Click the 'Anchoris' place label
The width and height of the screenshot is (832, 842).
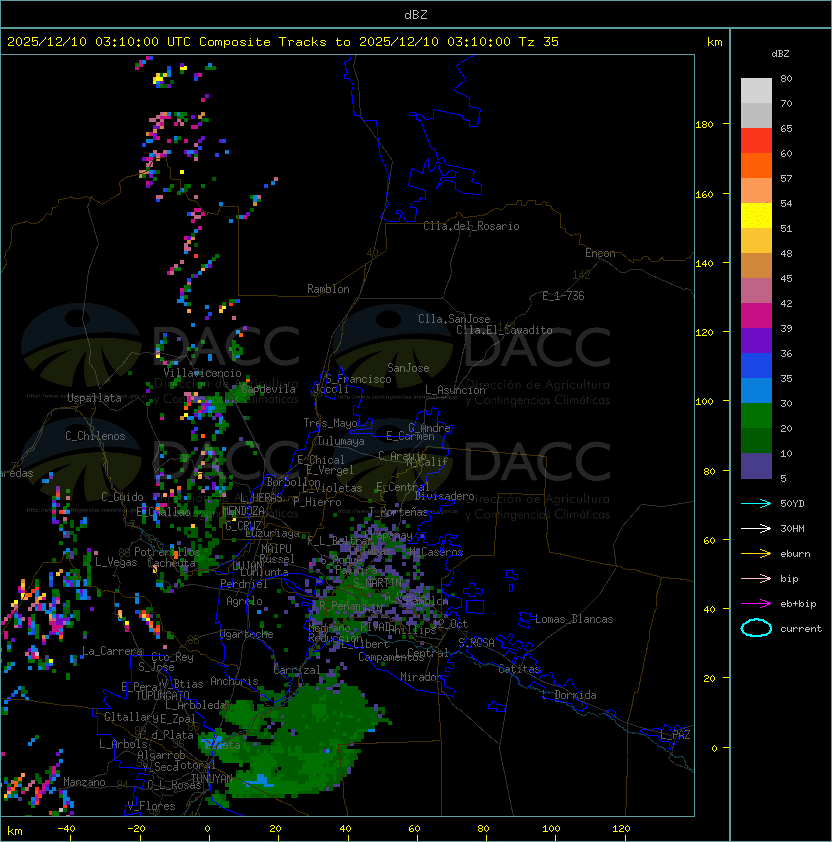(234, 681)
